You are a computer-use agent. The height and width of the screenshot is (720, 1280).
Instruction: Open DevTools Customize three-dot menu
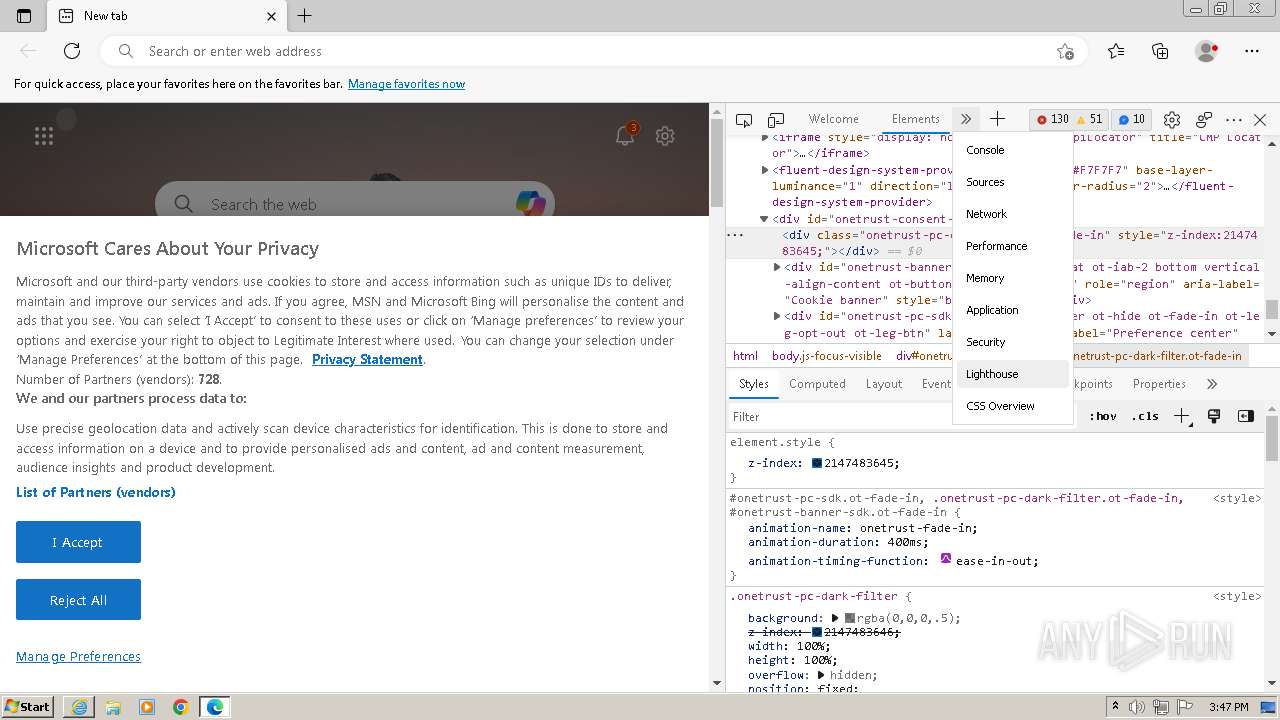click(1234, 119)
